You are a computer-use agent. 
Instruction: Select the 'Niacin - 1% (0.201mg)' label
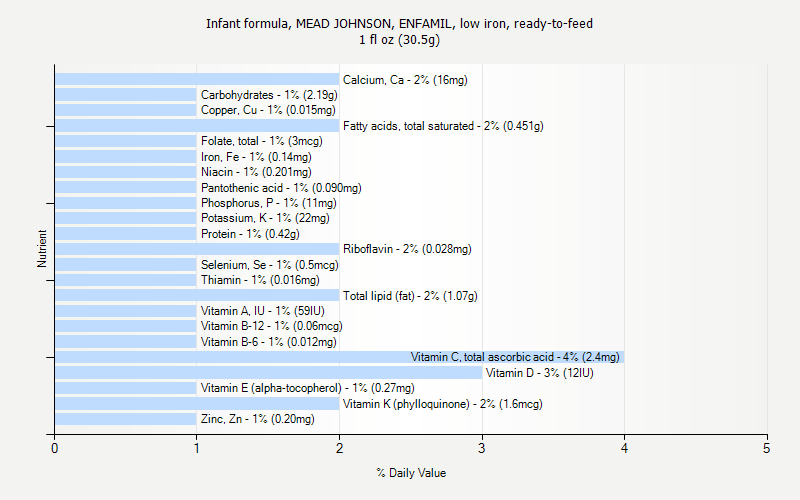pos(256,172)
